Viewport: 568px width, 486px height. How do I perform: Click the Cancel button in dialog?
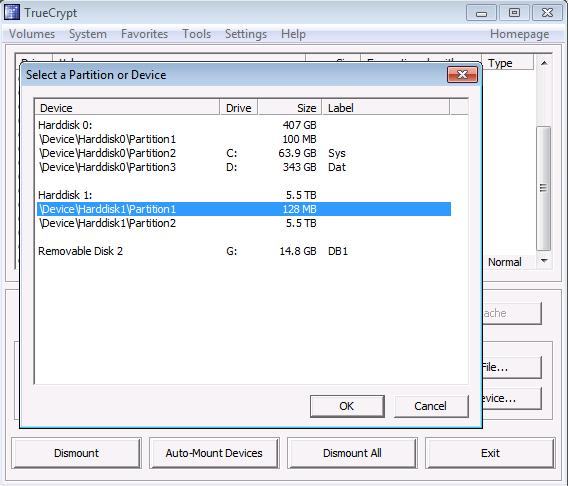pyautogui.click(x=431, y=406)
